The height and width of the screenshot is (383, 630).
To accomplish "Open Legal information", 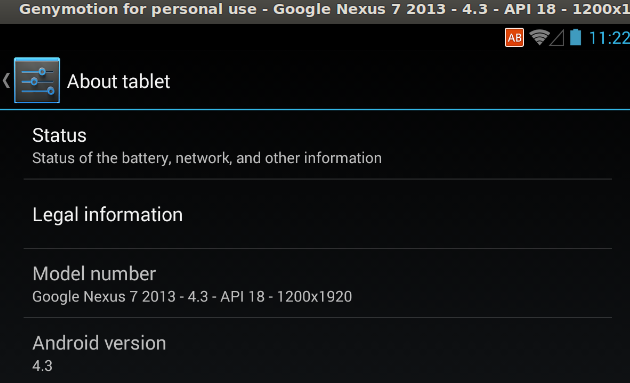I will (317, 214).
